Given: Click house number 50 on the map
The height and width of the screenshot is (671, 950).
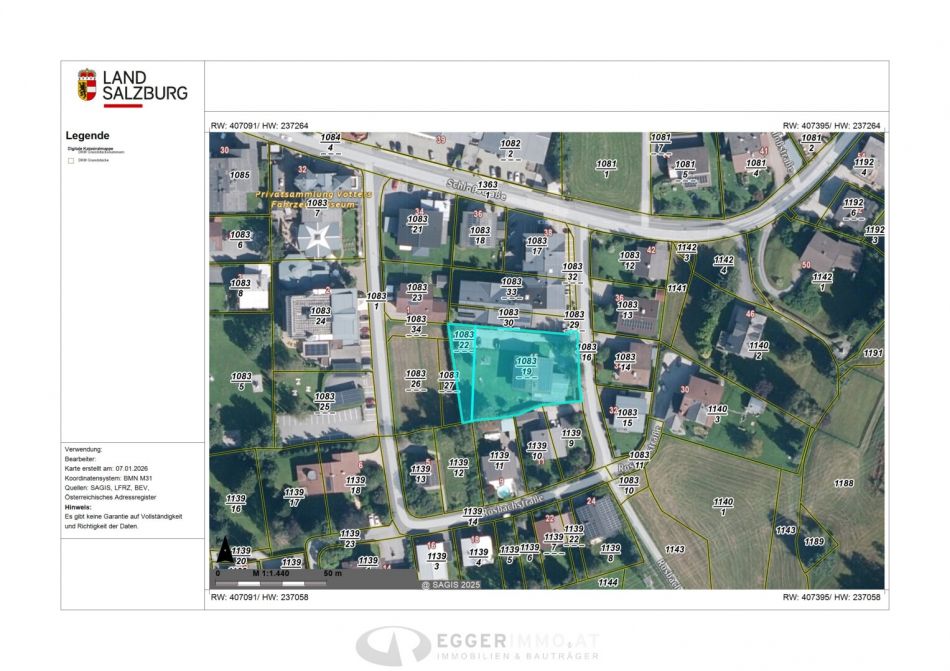Looking at the screenshot, I should (806, 264).
